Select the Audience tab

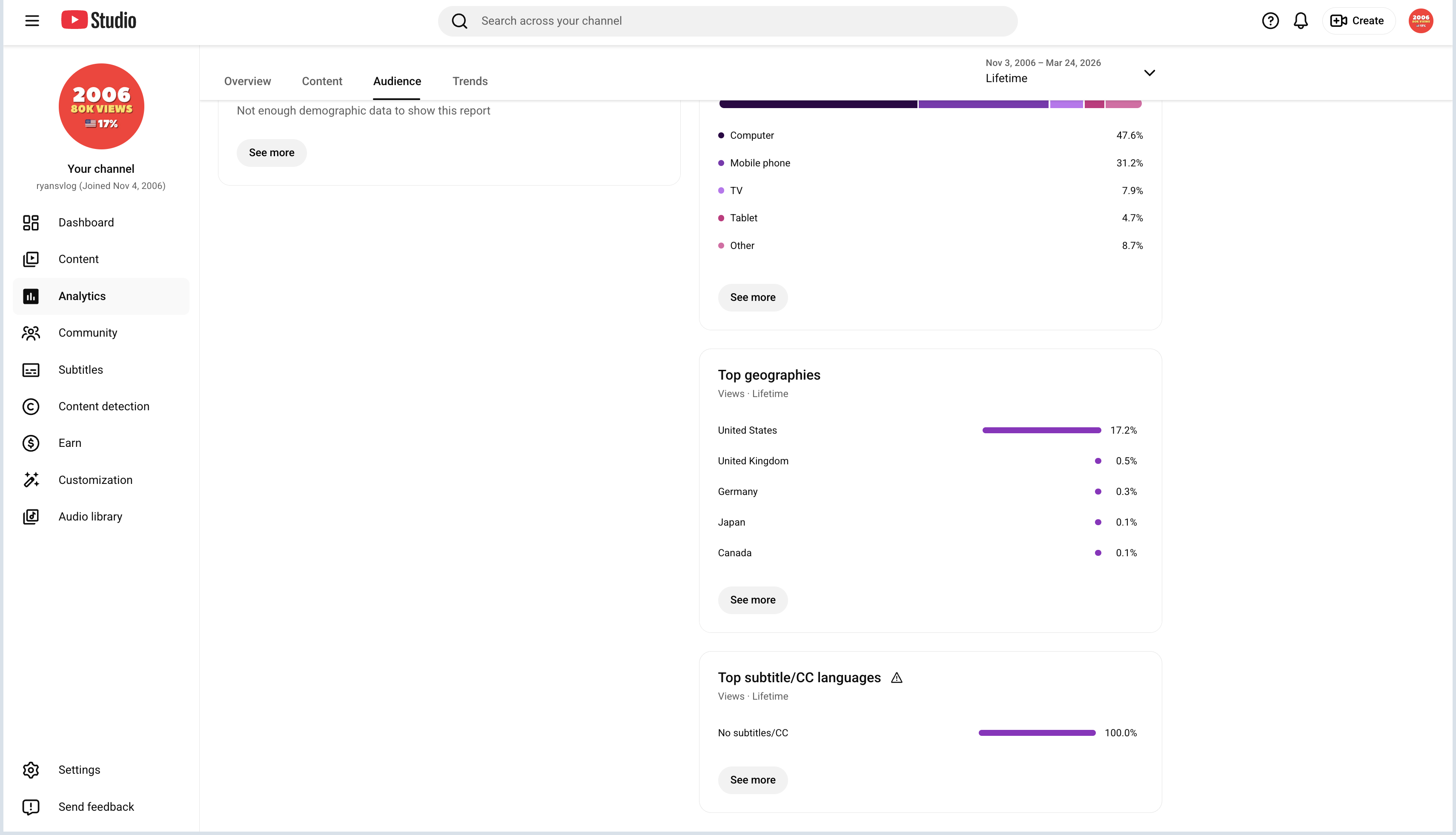tap(397, 81)
